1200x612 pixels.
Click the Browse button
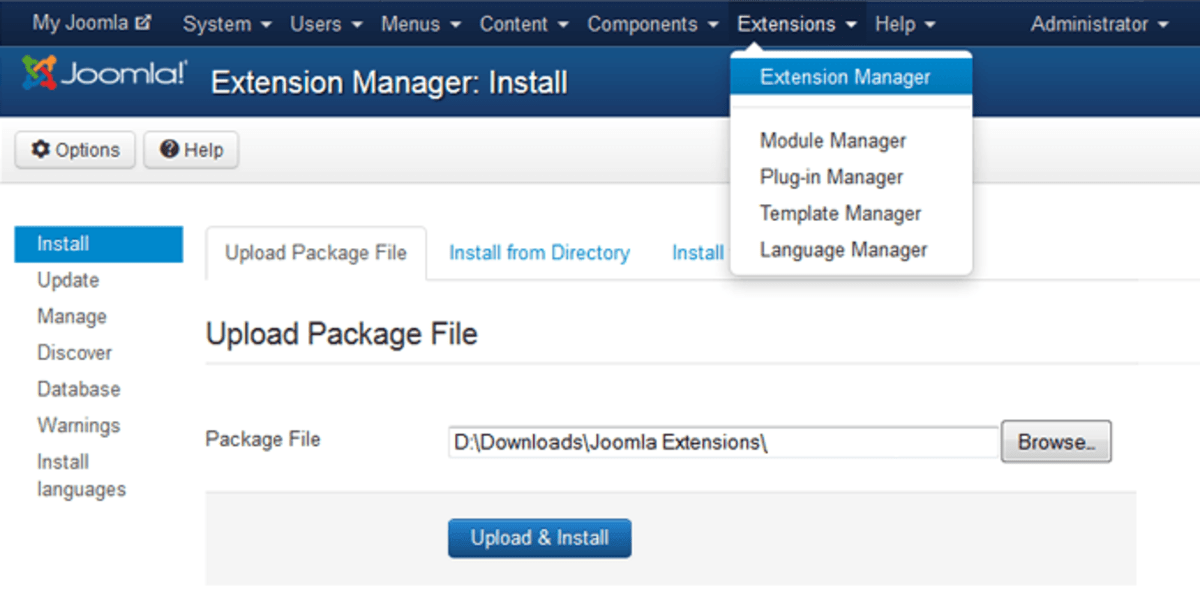coord(1056,441)
